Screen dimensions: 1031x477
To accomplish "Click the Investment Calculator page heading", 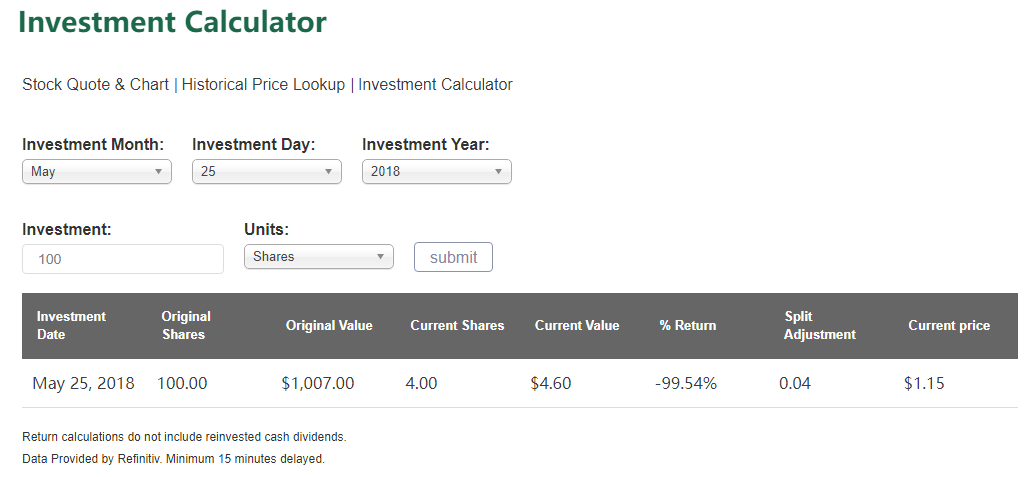I will point(172,22).
